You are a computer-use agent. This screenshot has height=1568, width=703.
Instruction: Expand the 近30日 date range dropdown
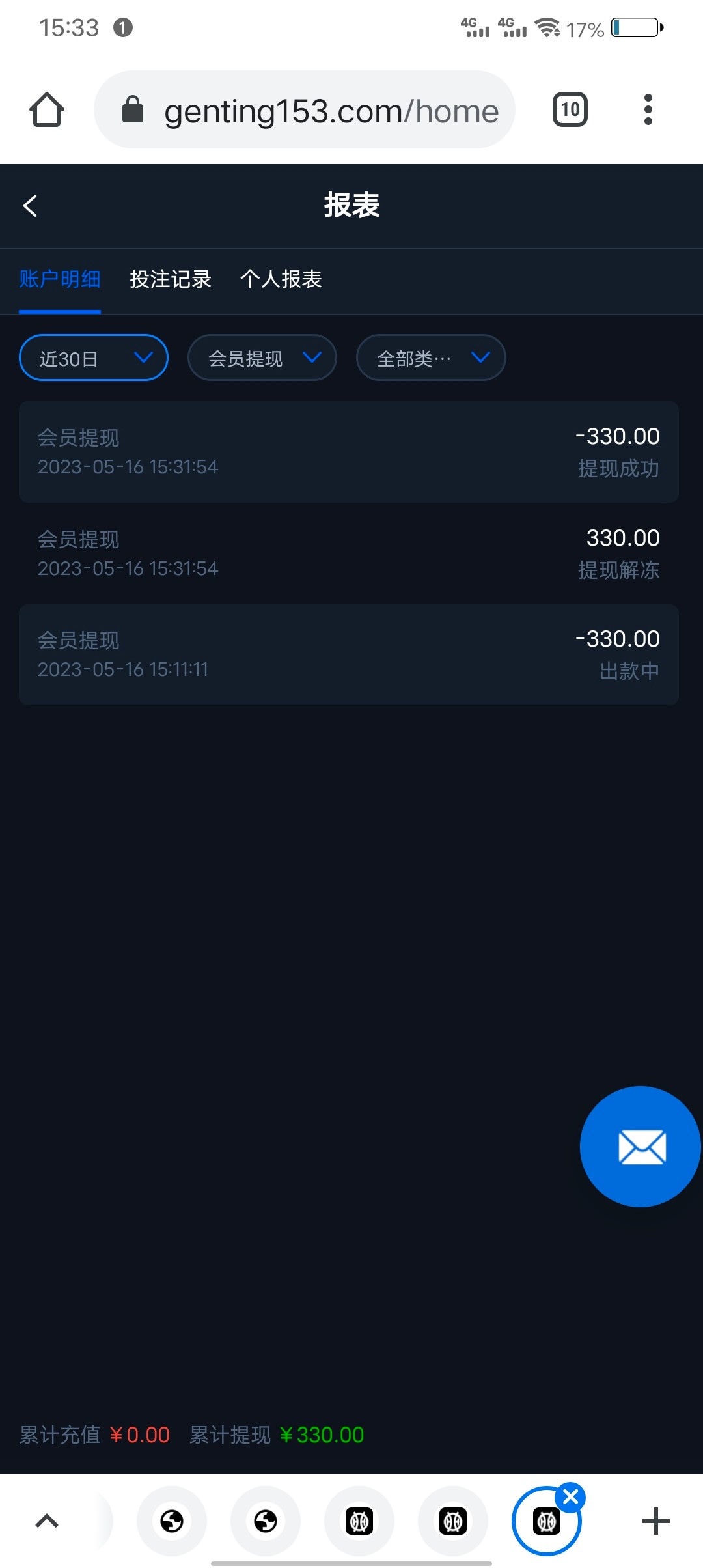coord(94,357)
